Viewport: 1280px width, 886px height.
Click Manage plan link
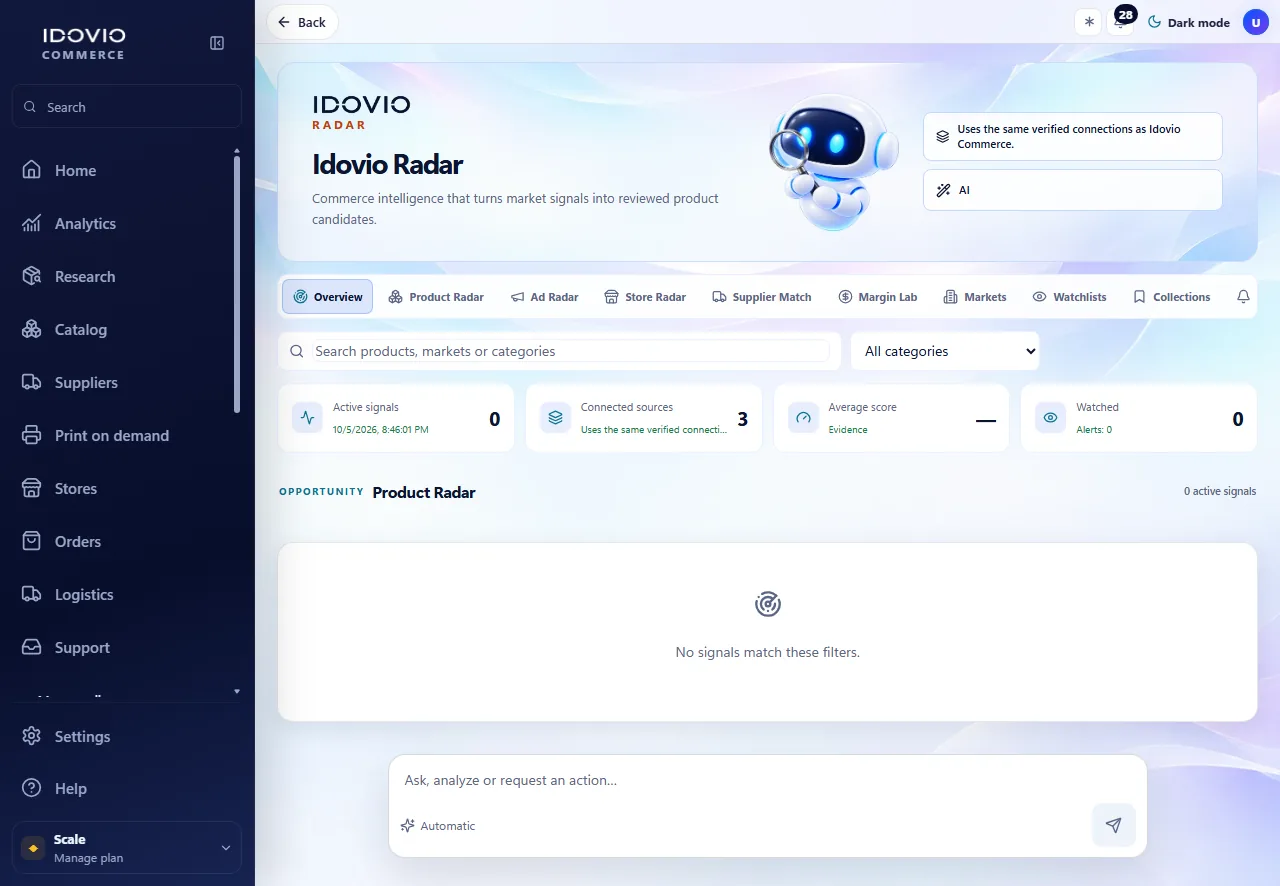[x=88, y=858]
